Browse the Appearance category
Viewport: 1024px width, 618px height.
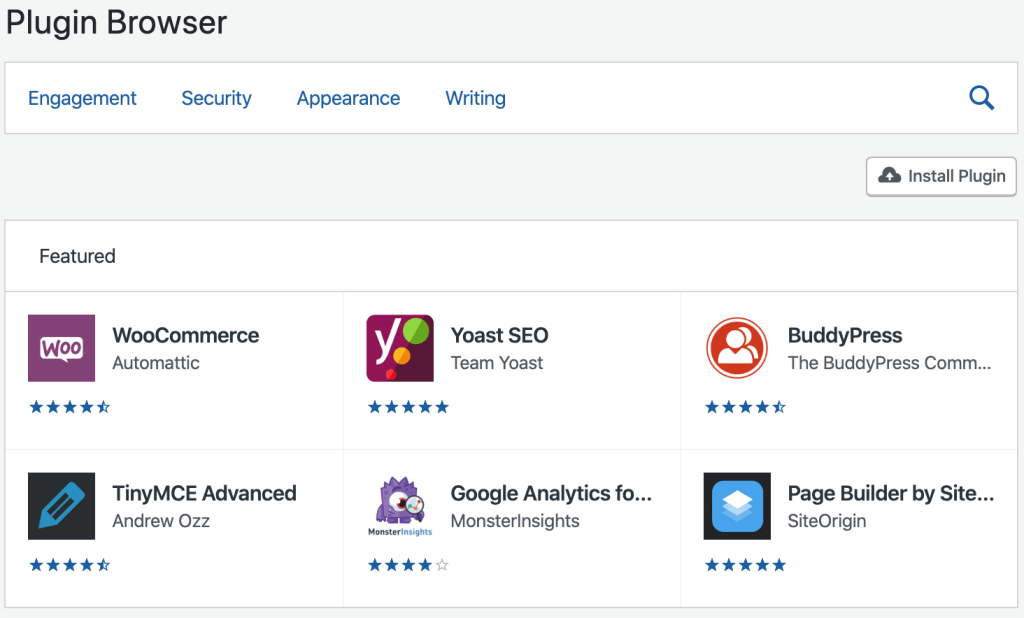[348, 98]
